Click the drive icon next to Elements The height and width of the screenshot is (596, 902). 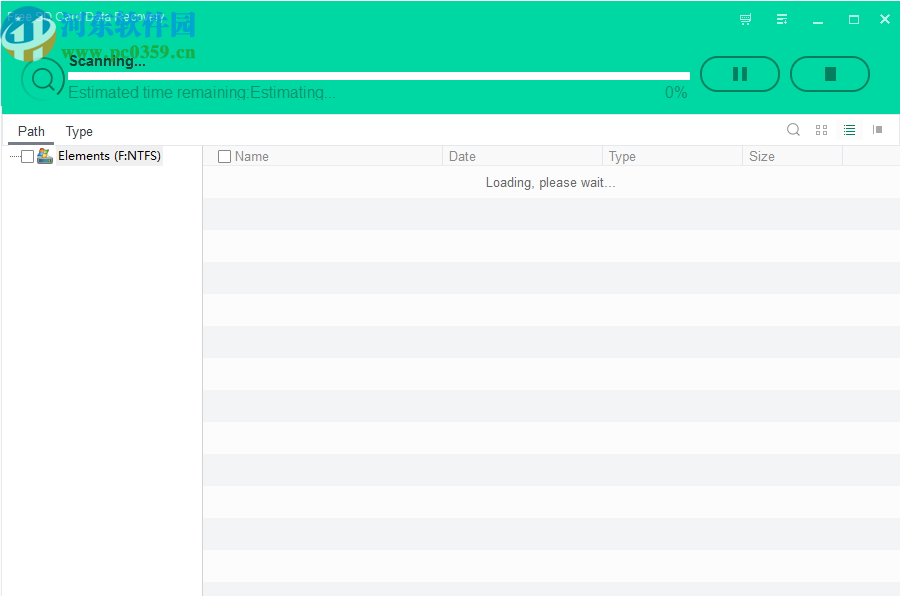(x=45, y=156)
